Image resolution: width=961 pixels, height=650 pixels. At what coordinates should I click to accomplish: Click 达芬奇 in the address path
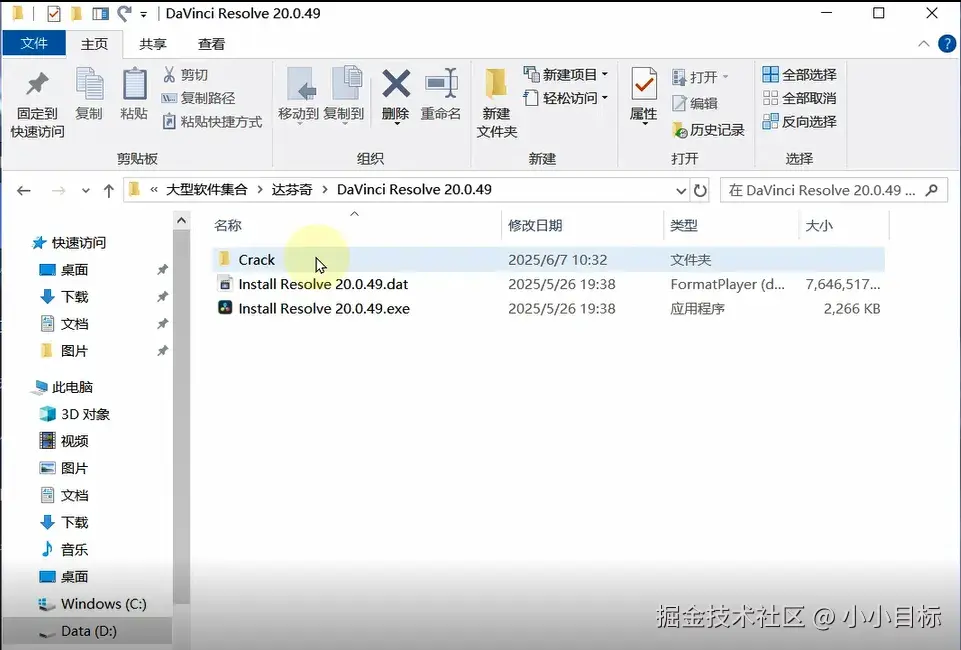(292, 190)
